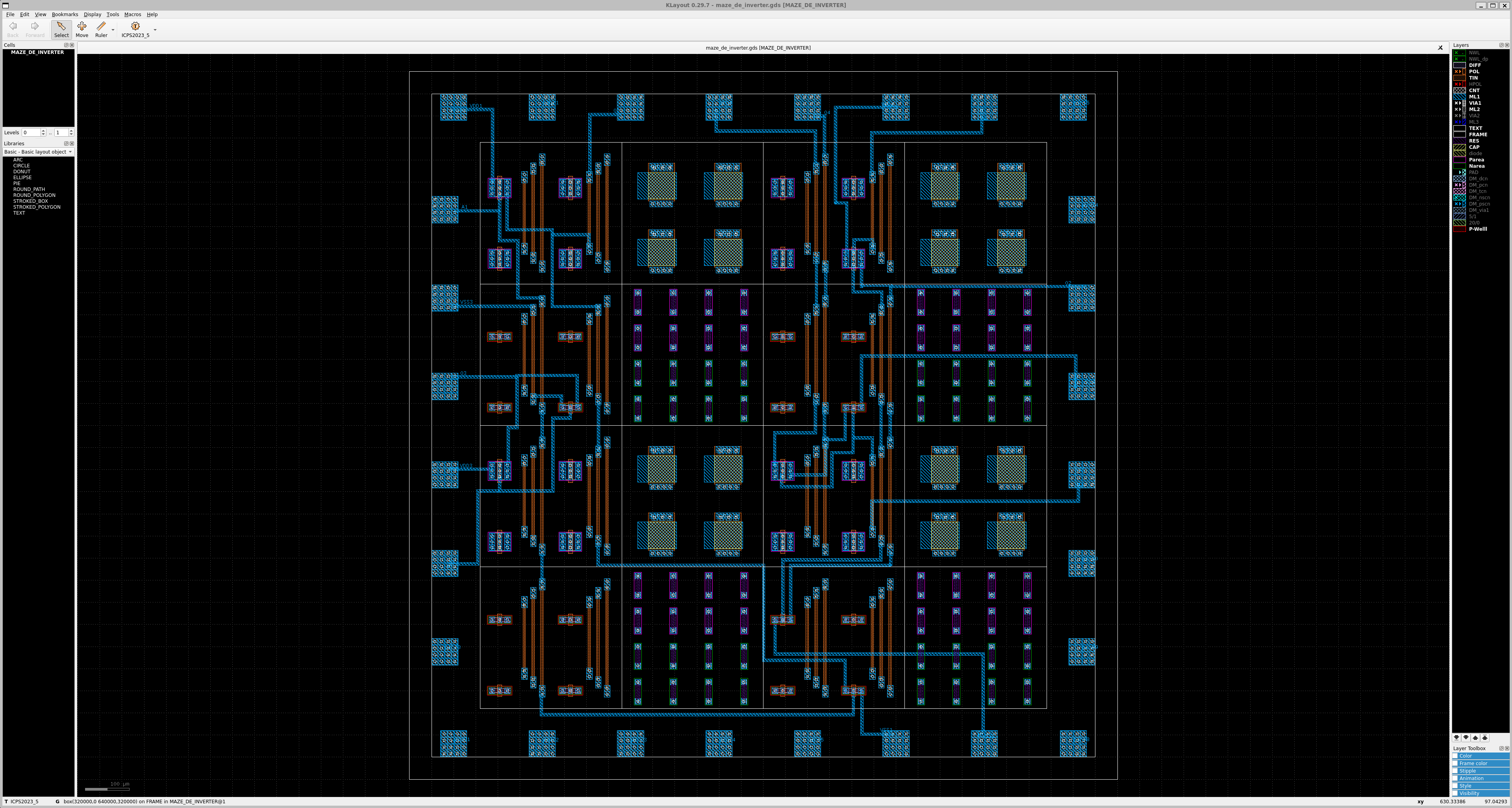Open the Basic library dropdown
Viewport: 1512px width, 808px height.
38,151
